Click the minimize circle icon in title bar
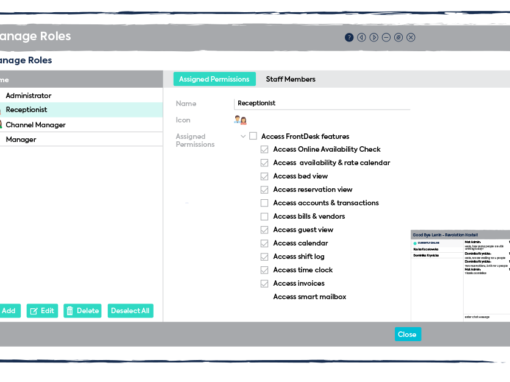Viewport: 510px width, 382px height. [386, 37]
